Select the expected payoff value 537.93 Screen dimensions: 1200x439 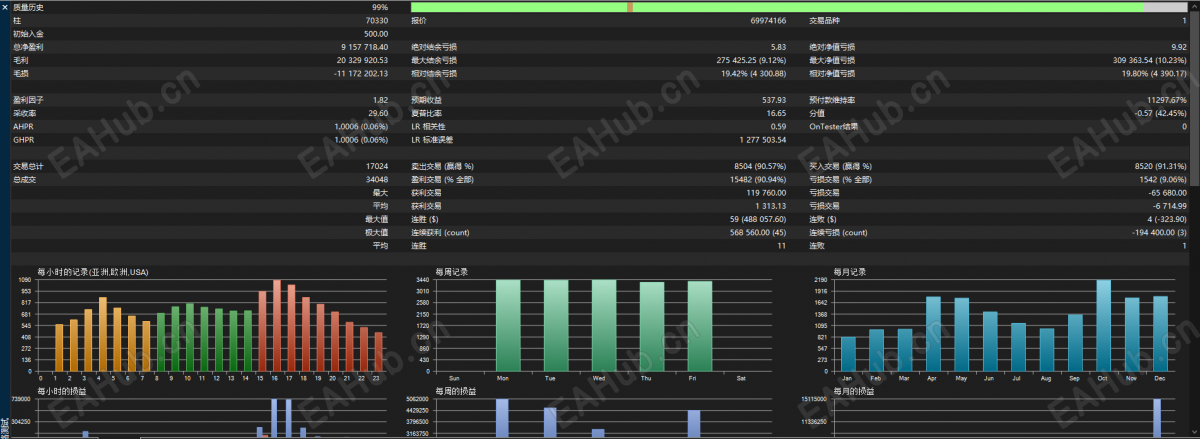pos(774,100)
